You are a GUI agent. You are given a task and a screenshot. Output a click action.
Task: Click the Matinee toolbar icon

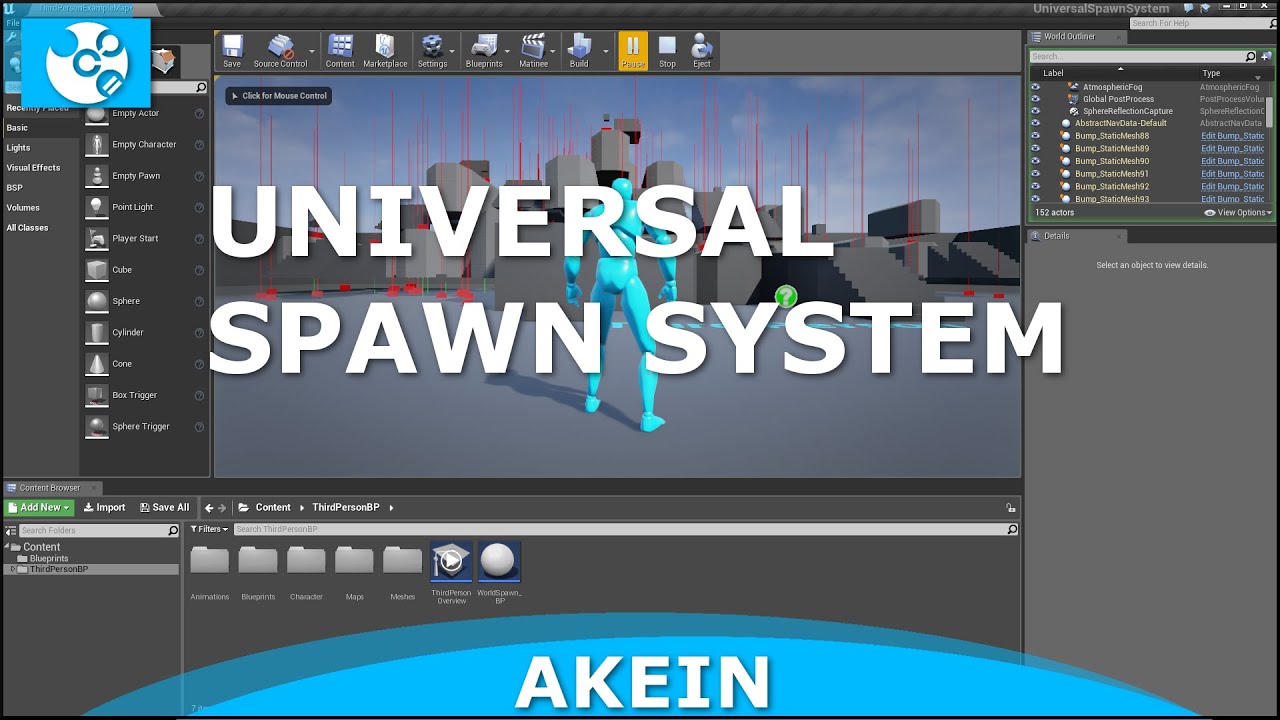tap(533, 50)
